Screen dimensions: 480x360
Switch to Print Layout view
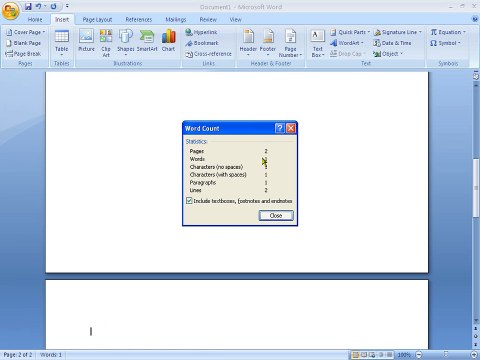(x=355, y=355)
